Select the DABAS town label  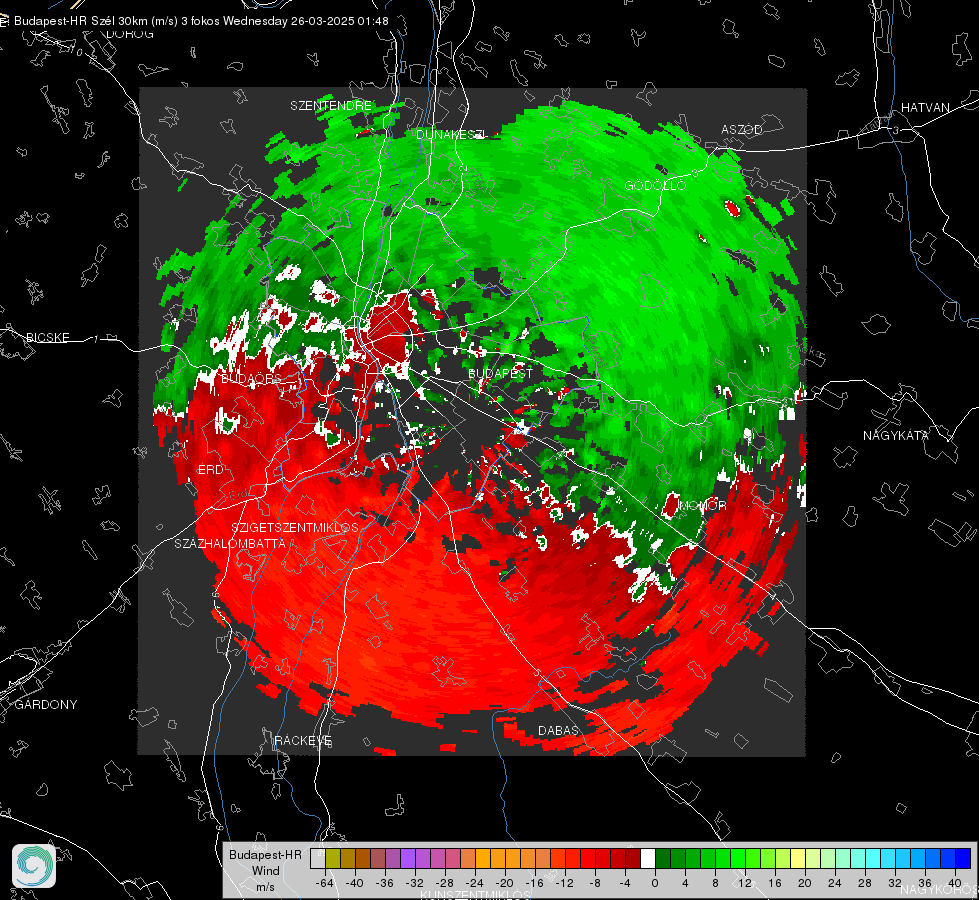(x=558, y=730)
